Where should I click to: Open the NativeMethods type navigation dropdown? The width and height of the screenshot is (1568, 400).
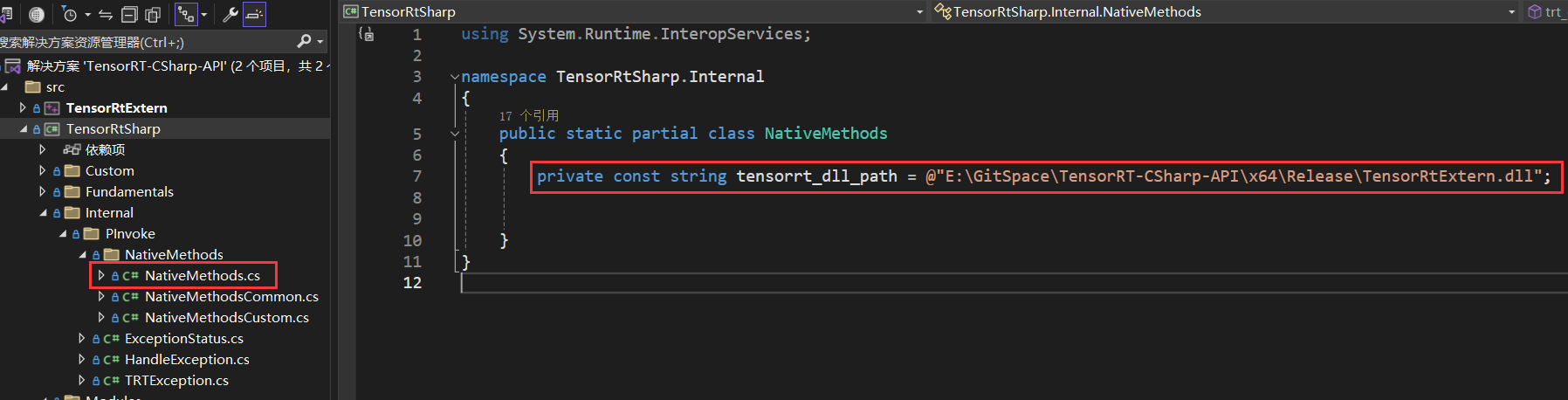1511,12
